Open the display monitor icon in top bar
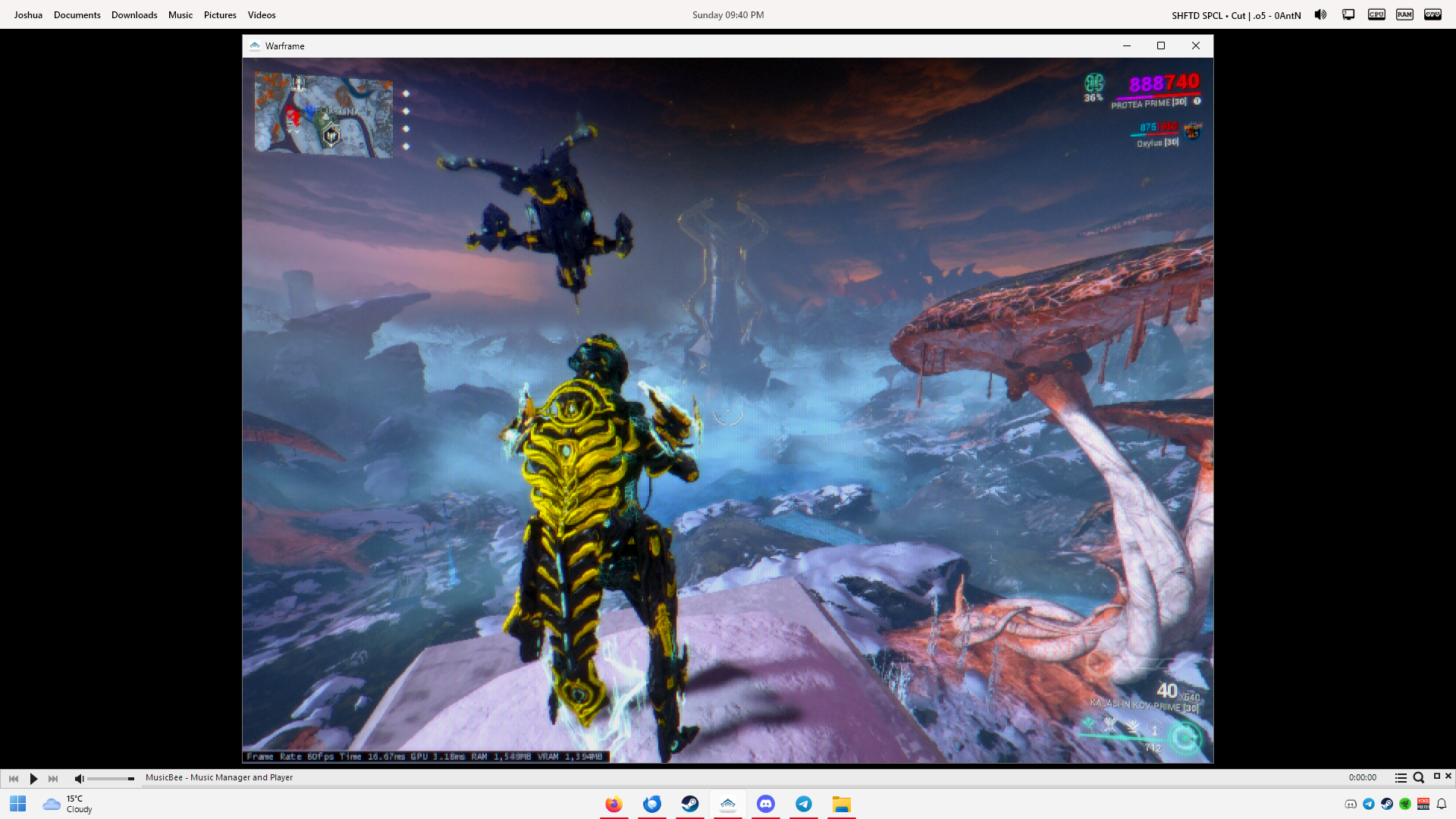Viewport: 1456px width, 819px height. coord(1348,14)
